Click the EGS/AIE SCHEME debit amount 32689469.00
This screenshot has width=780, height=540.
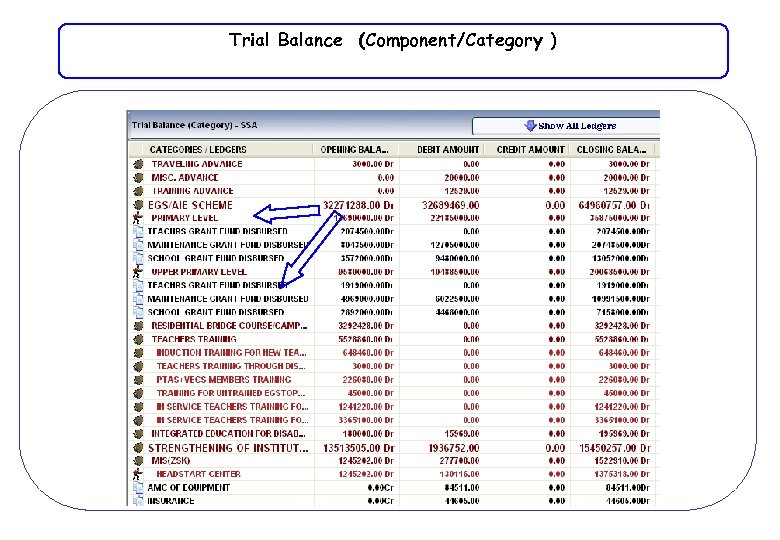click(x=451, y=205)
